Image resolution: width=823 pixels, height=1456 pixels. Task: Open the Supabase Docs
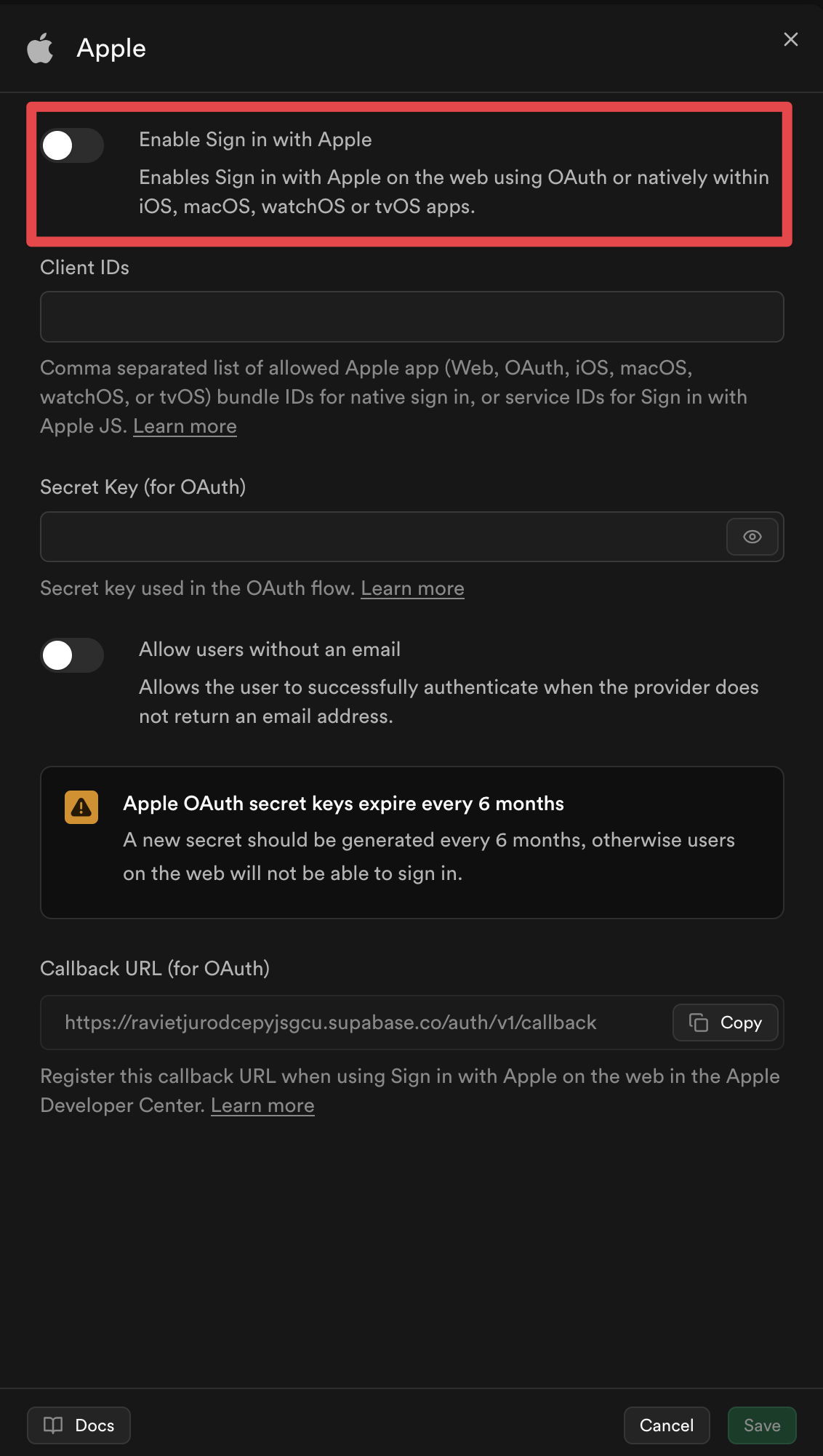79,1425
